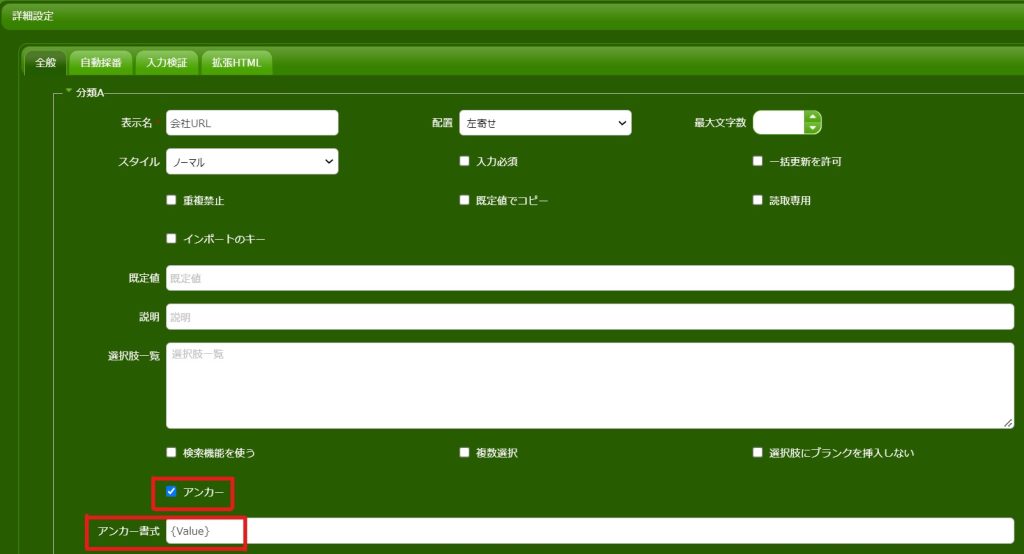The height and width of the screenshot is (554, 1024).
Task: Click the 最大文字数 number field
Action: pos(778,122)
